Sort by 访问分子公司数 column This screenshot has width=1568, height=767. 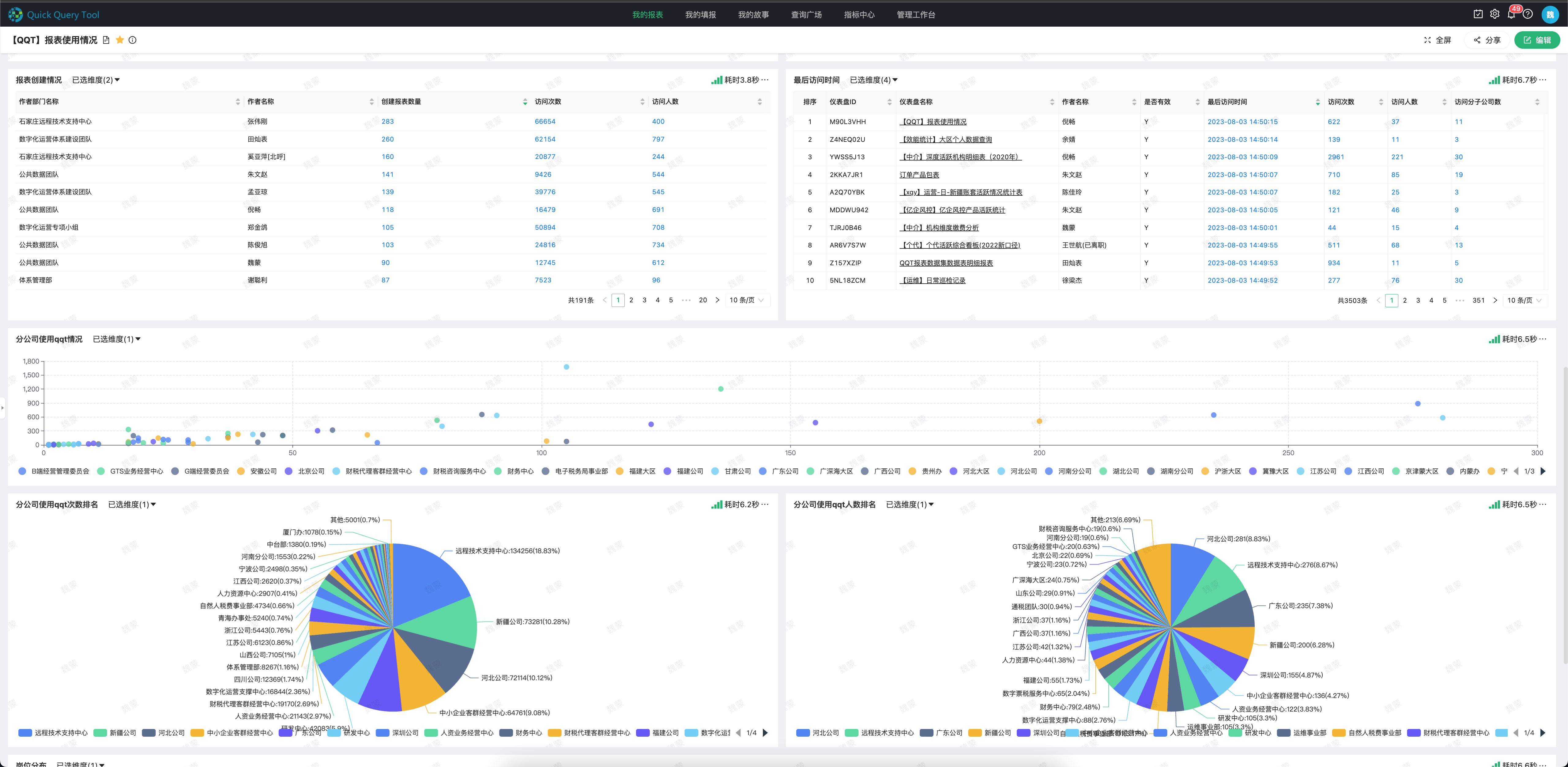[x=1538, y=102]
